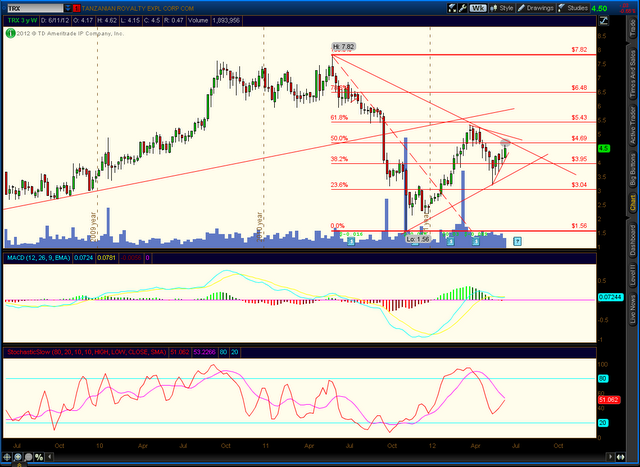Click the scroll right arrow at bottom right
Image resolution: width=640 pixels, height=467 pixels.
pyautogui.click(x=611, y=457)
